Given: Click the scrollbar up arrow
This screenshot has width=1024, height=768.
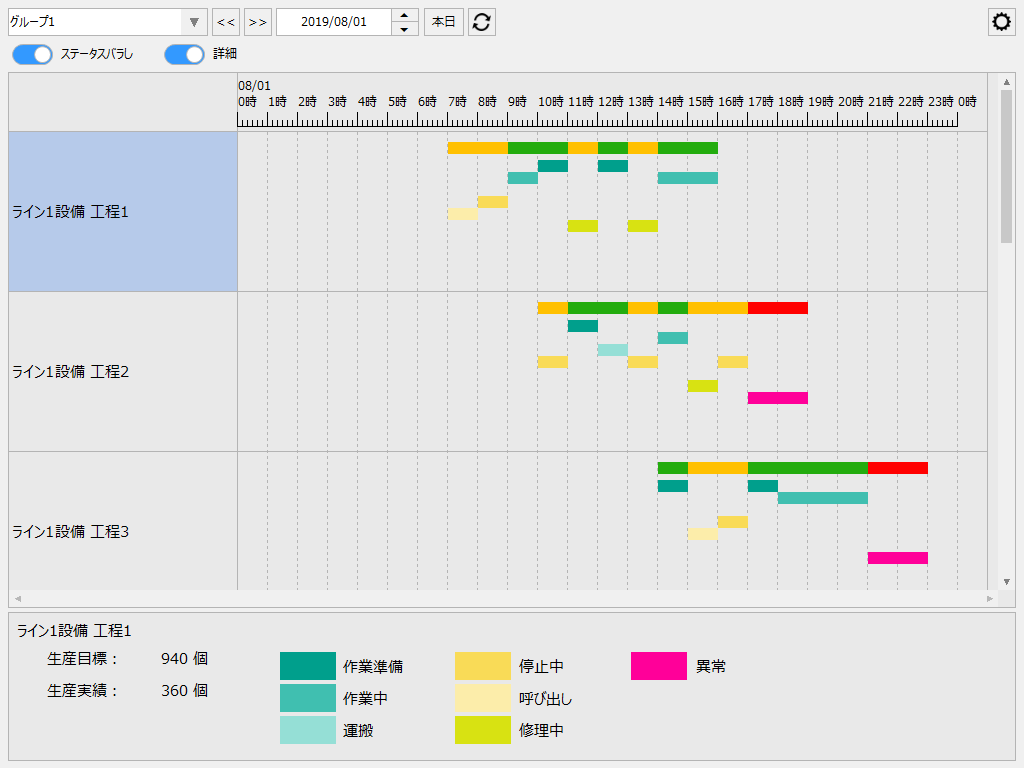Looking at the screenshot, I should 1006,80.
